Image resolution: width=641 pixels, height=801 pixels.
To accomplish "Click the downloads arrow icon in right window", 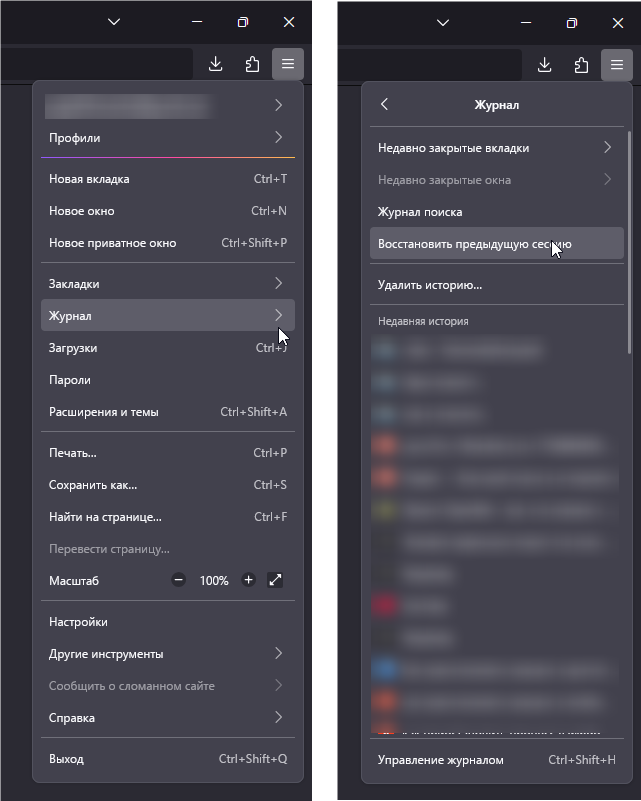I will coord(544,65).
